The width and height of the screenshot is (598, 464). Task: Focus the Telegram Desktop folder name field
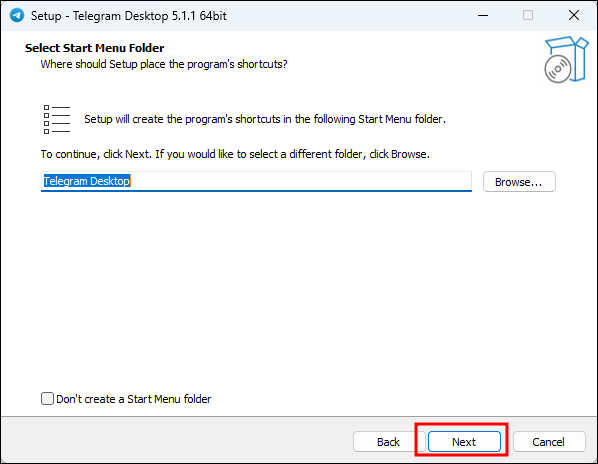(256, 181)
